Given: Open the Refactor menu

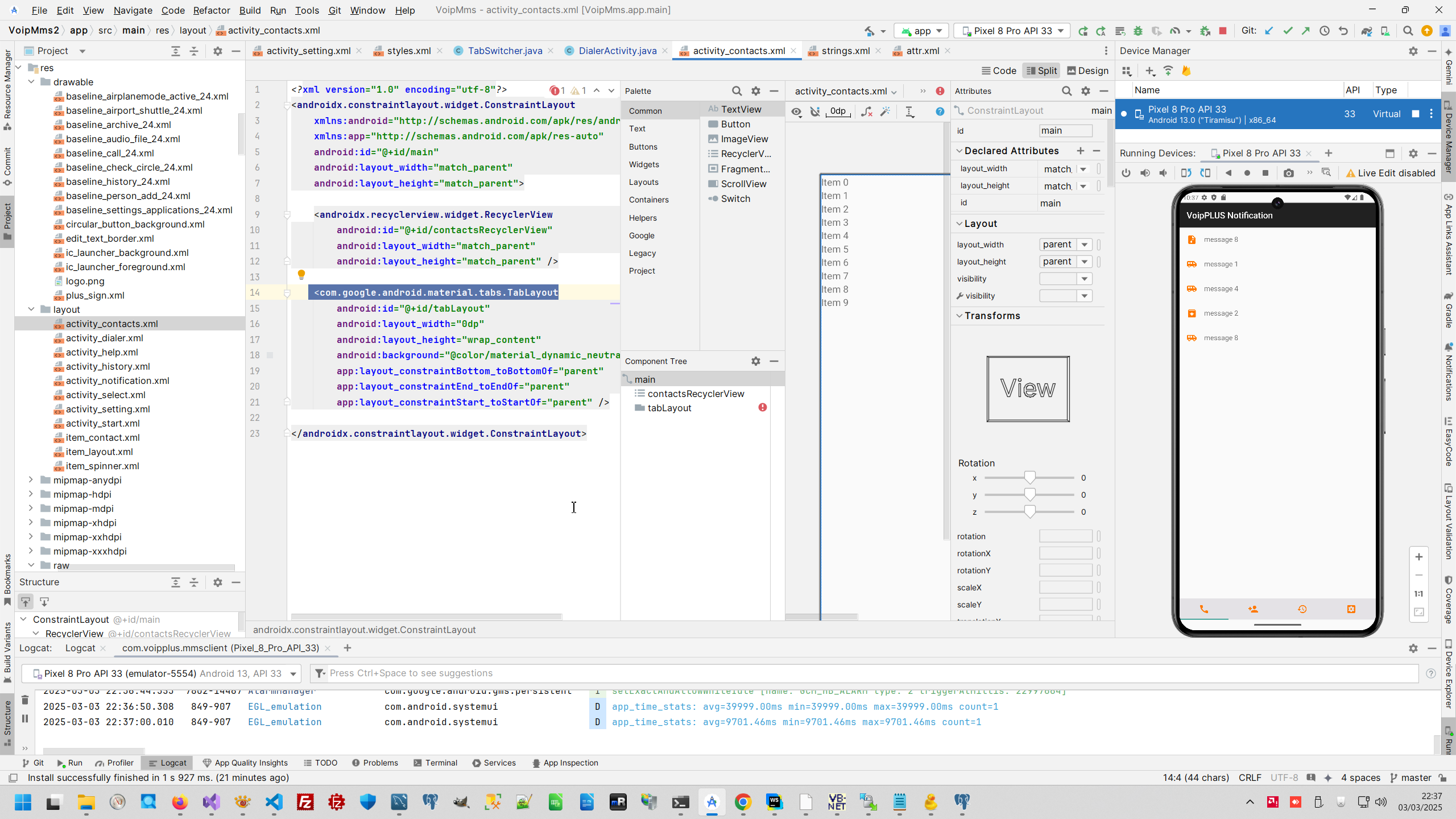Looking at the screenshot, I should point(211,10).
